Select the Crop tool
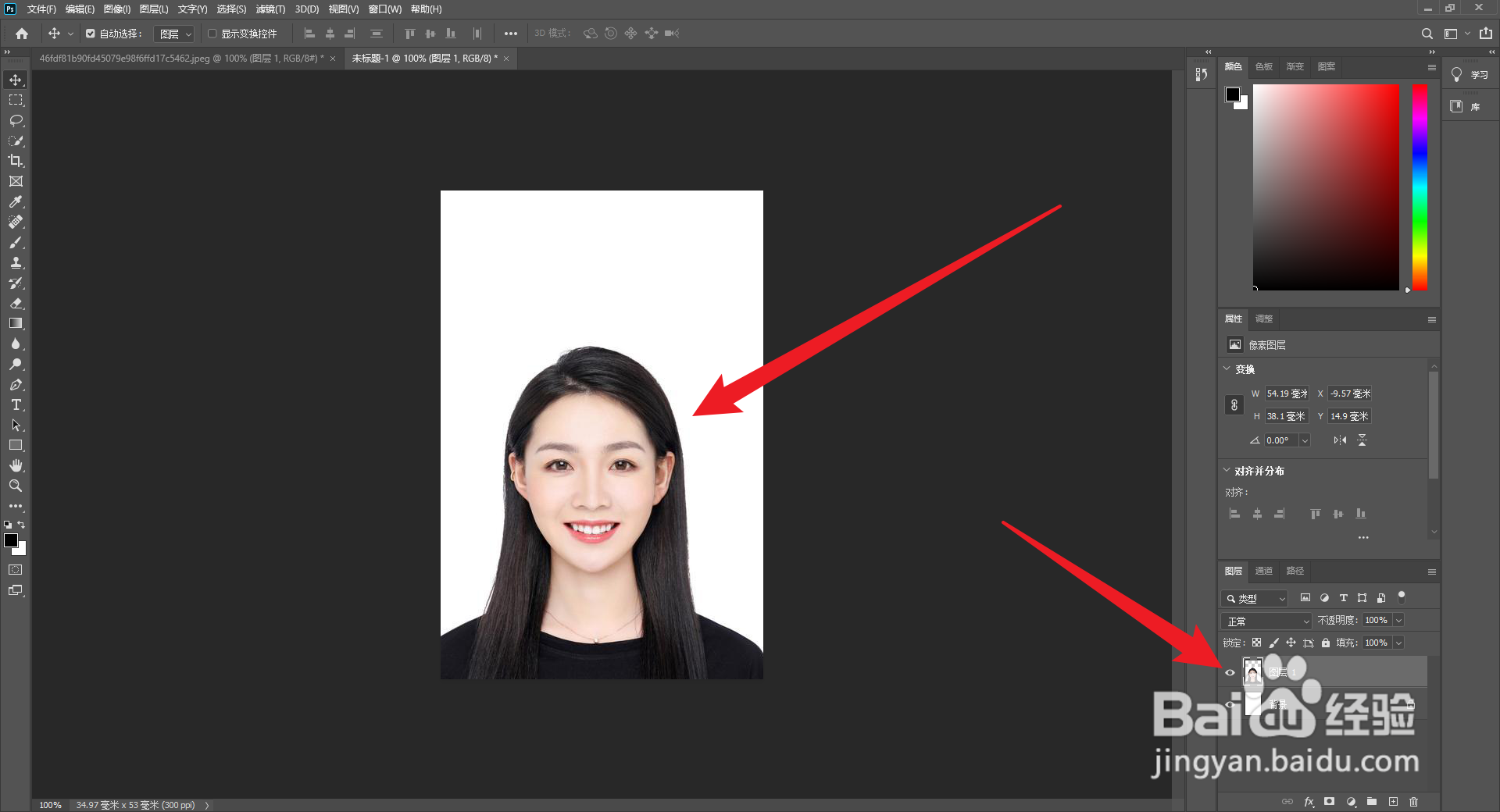1500x812 pixels. pyautogui.click(x=16, y=162)
